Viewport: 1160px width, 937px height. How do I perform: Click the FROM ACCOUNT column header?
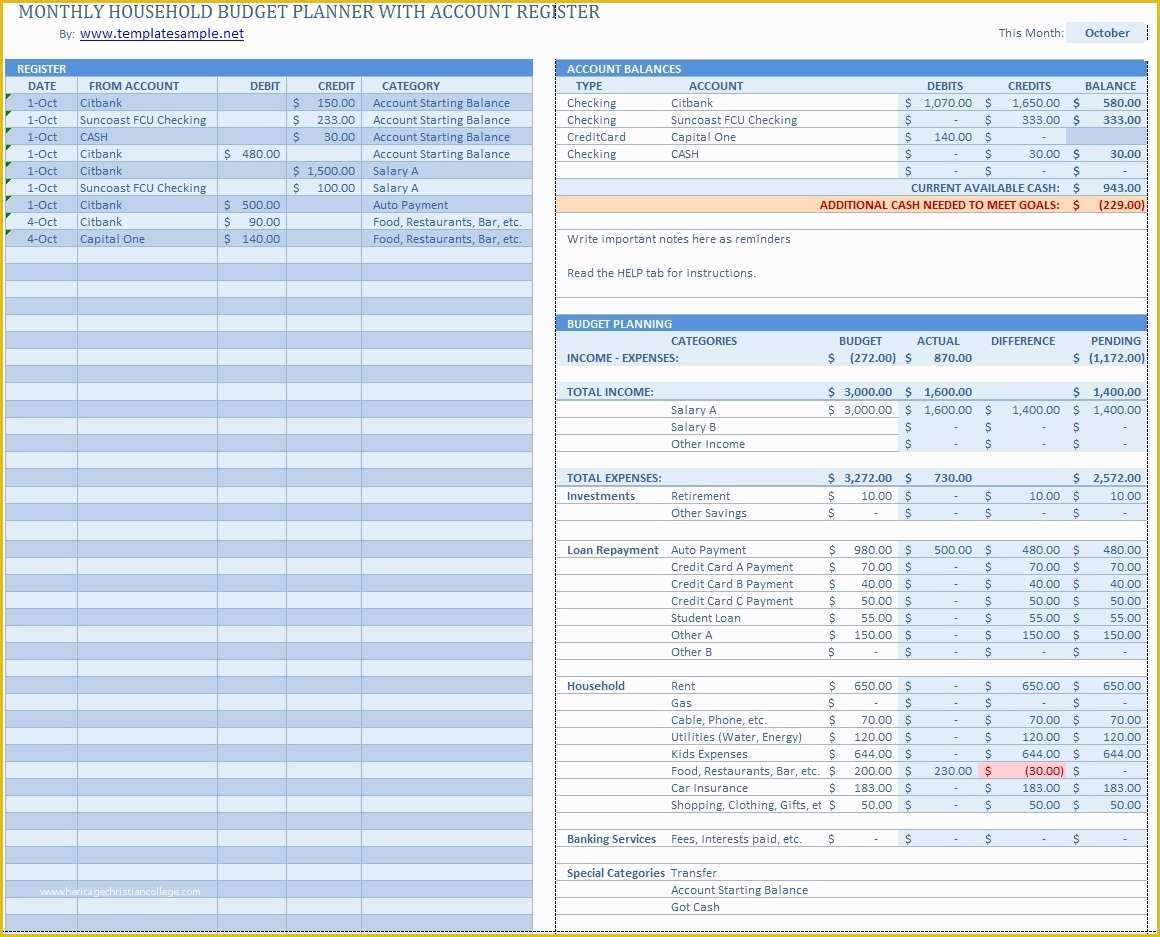pos(134,86)
